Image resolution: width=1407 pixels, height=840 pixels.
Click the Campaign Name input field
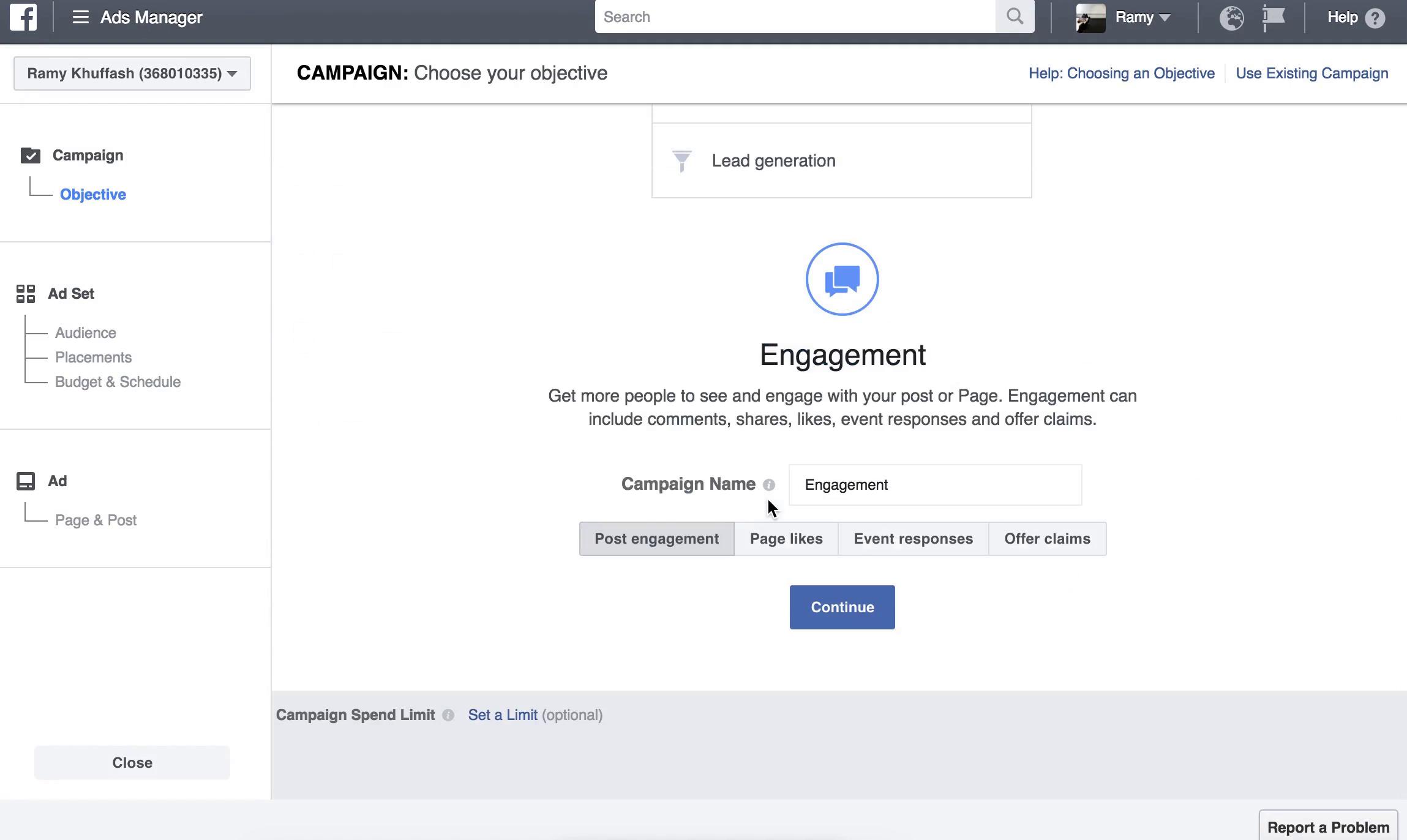tap(935, 484)
